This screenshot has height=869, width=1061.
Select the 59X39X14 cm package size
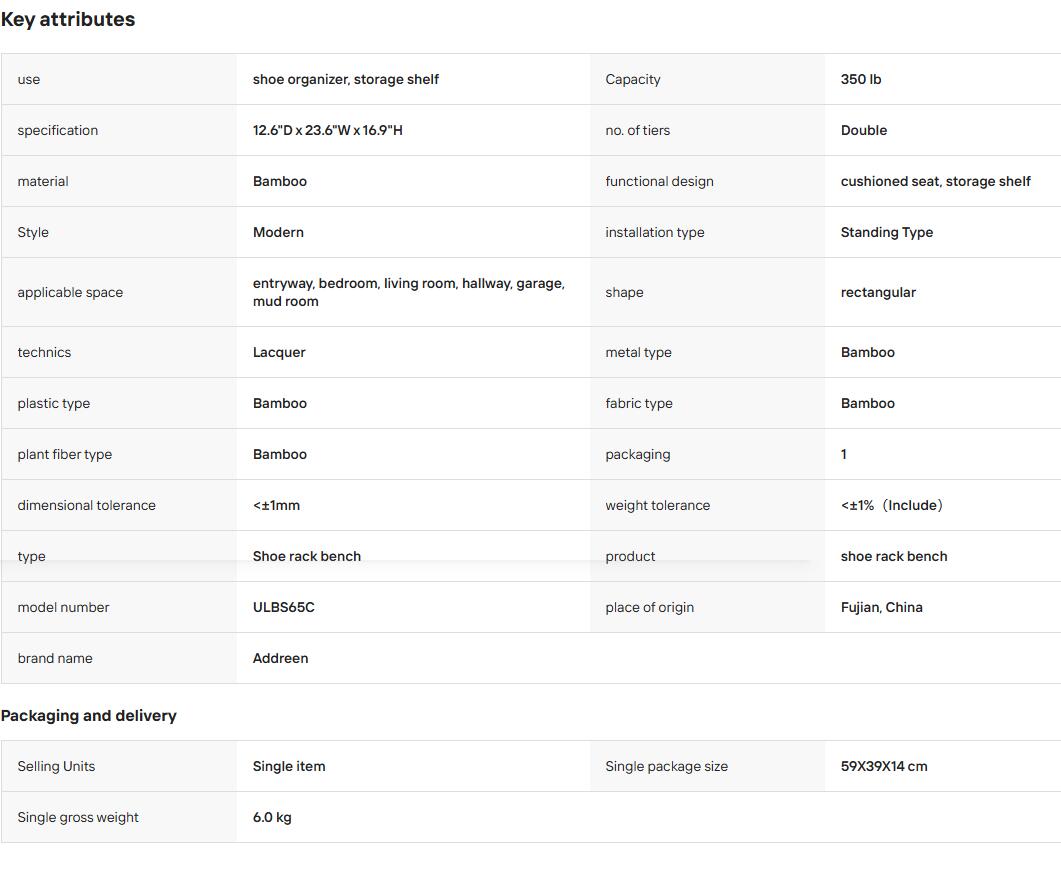884,766
